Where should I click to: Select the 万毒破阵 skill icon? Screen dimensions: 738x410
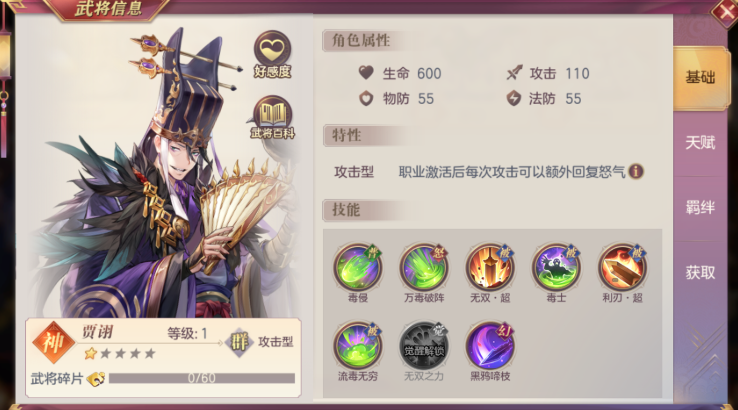click(x=424, y=267)
